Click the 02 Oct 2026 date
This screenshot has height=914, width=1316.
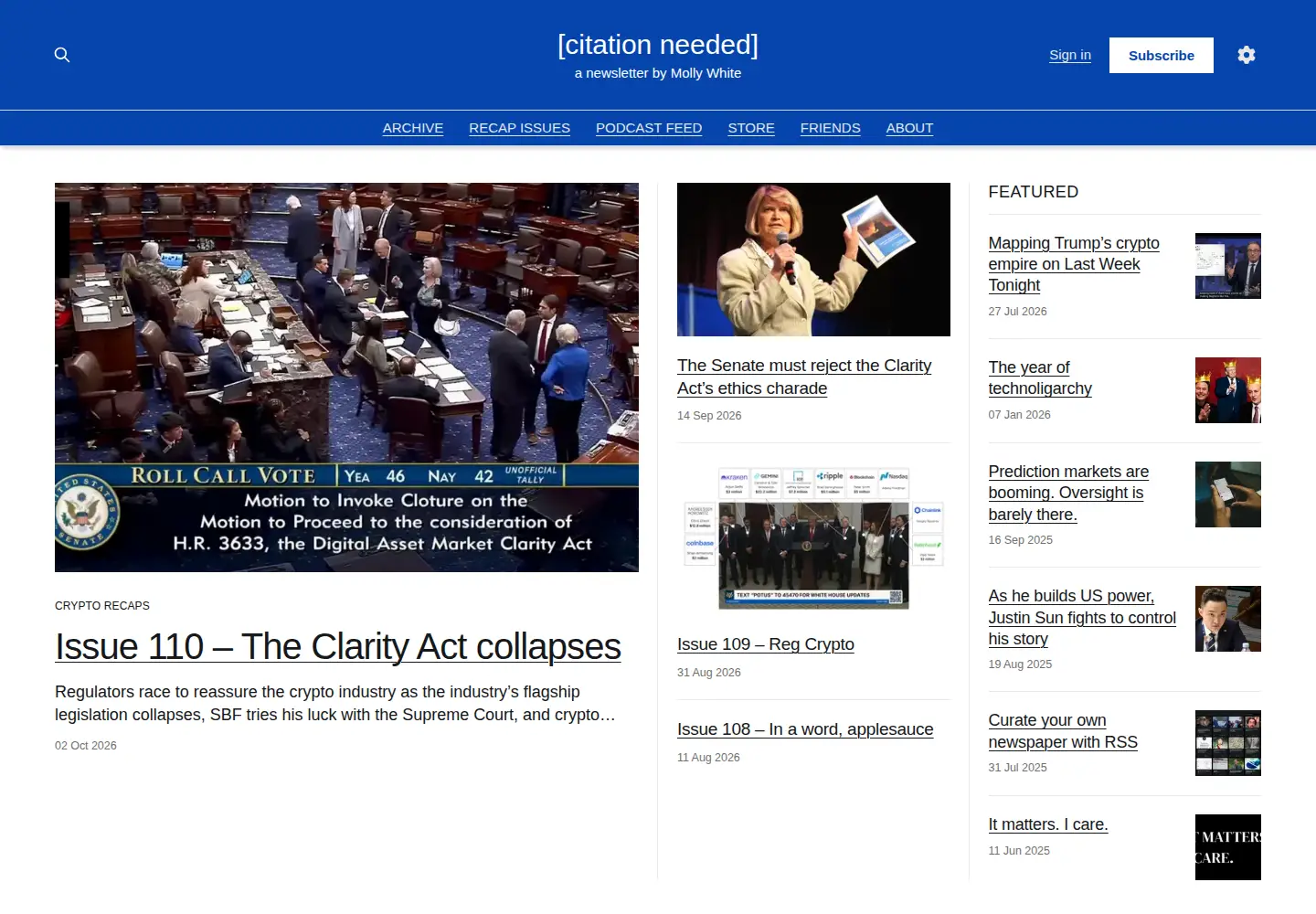86,746
